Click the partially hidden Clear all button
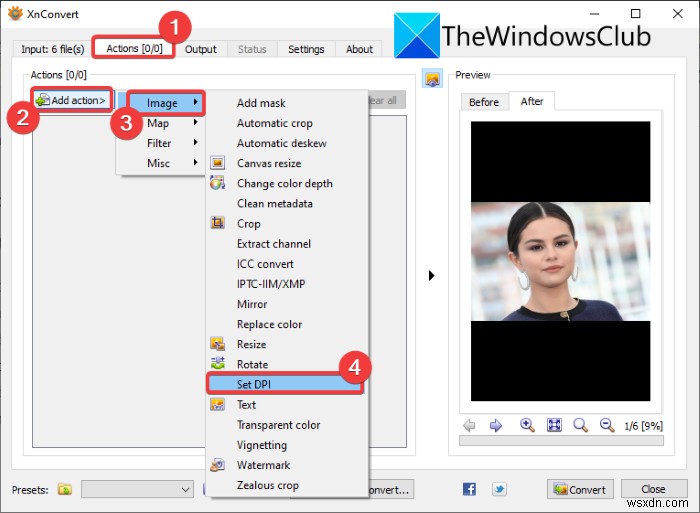 (x=387, y=100)
